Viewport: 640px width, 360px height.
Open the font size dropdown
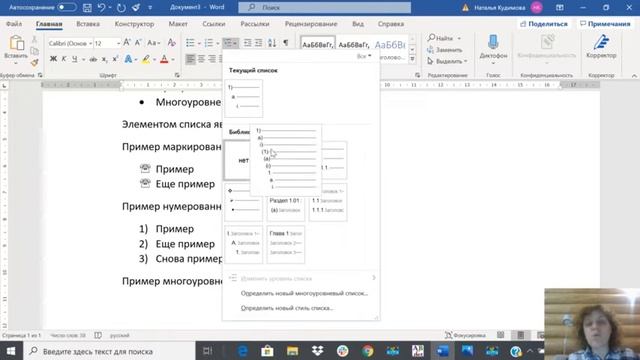point(118,43)
